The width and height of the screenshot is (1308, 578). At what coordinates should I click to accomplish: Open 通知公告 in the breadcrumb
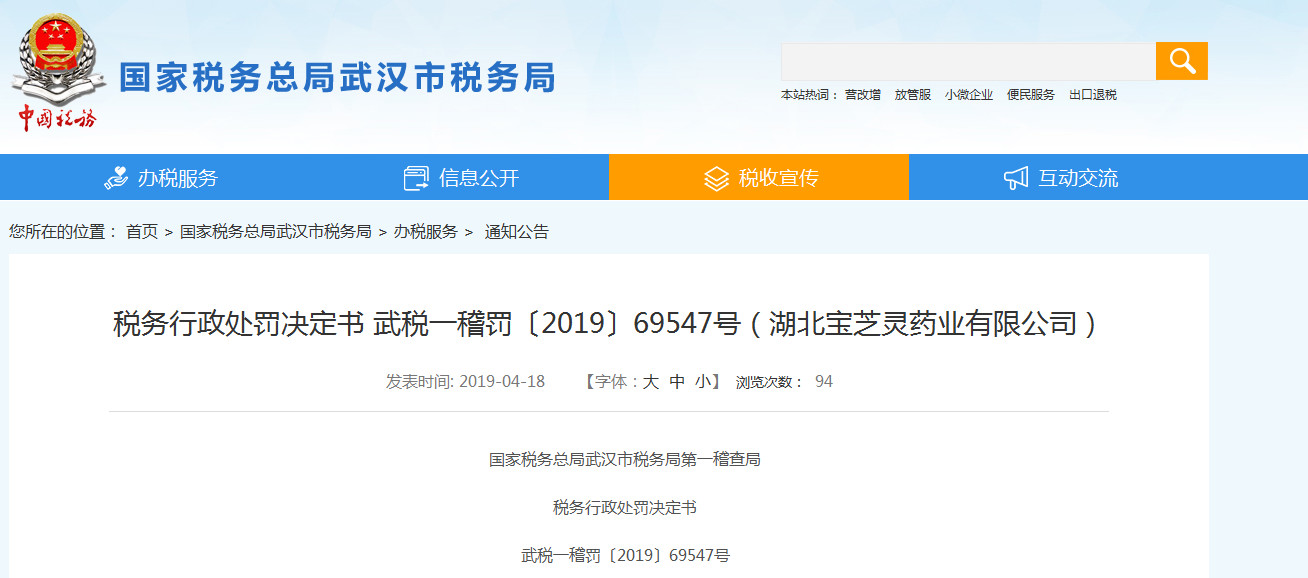point(516,232)
